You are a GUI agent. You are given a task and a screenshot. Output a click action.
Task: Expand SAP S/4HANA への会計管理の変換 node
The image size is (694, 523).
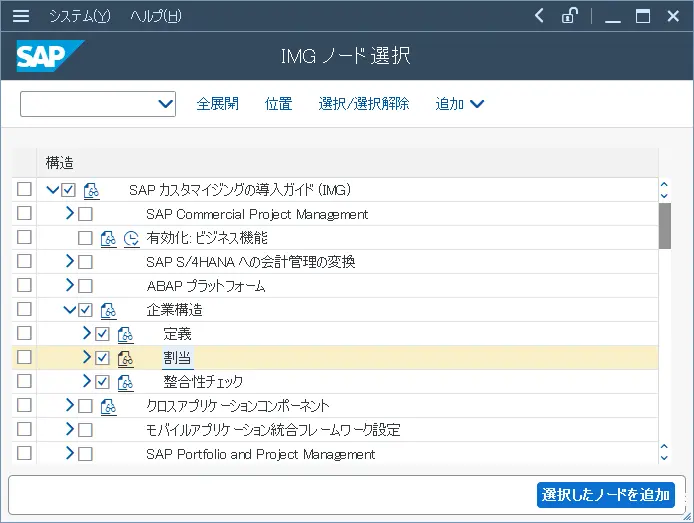[70, 261]
